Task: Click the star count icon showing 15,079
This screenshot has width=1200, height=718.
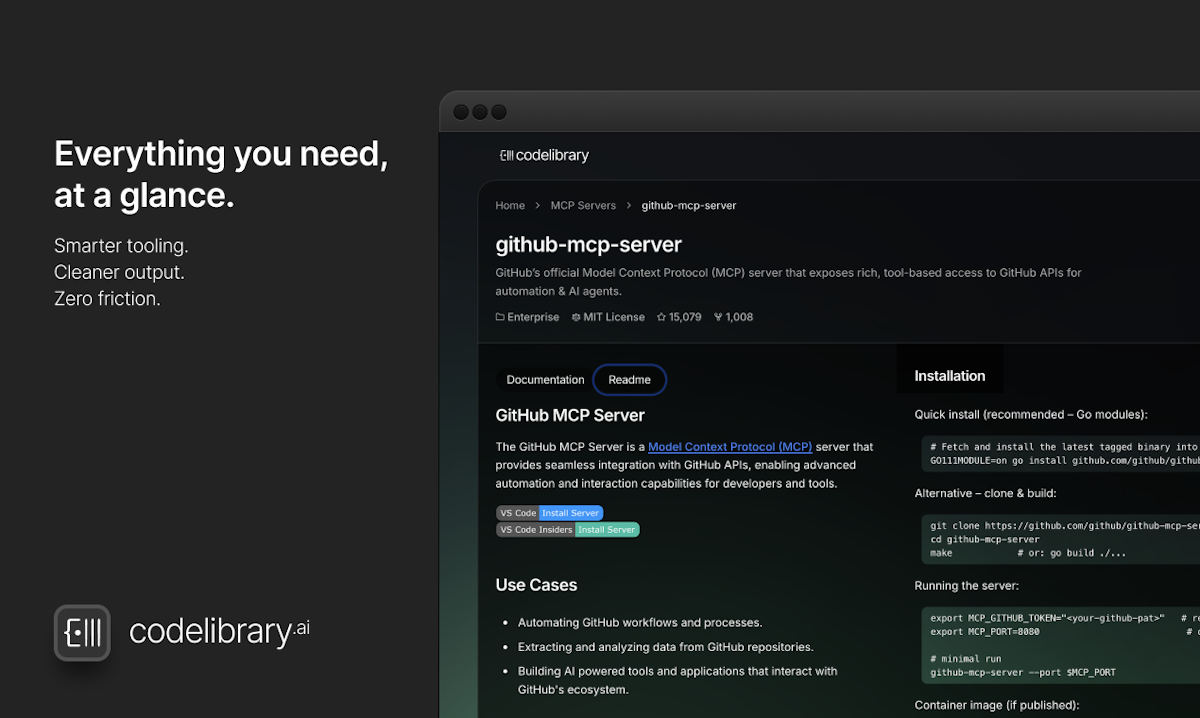Action: tap(661, 317)
